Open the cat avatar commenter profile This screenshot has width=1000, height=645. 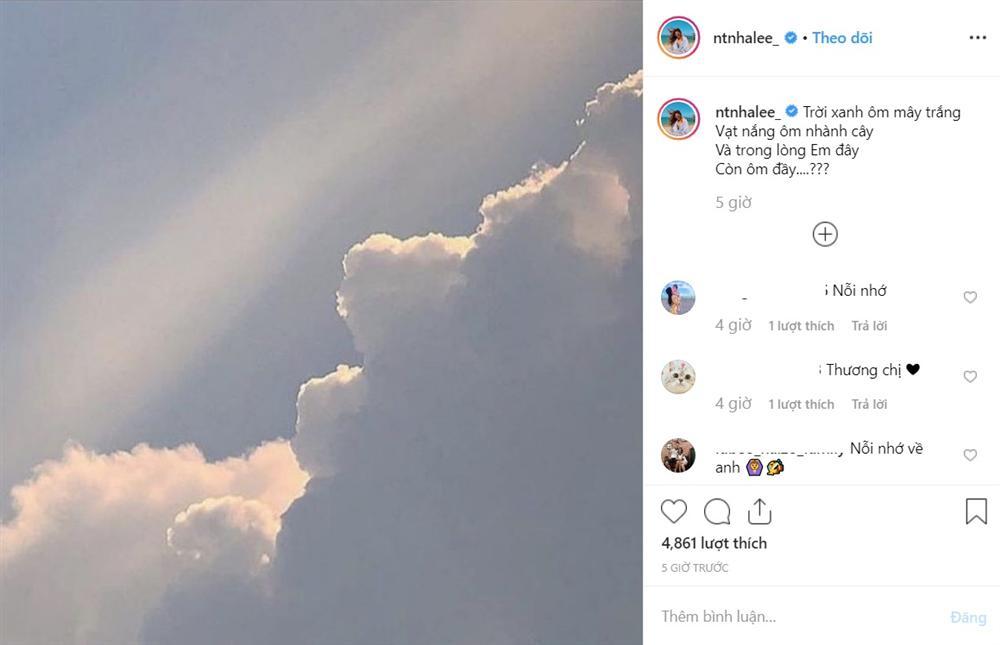(678, 377)
